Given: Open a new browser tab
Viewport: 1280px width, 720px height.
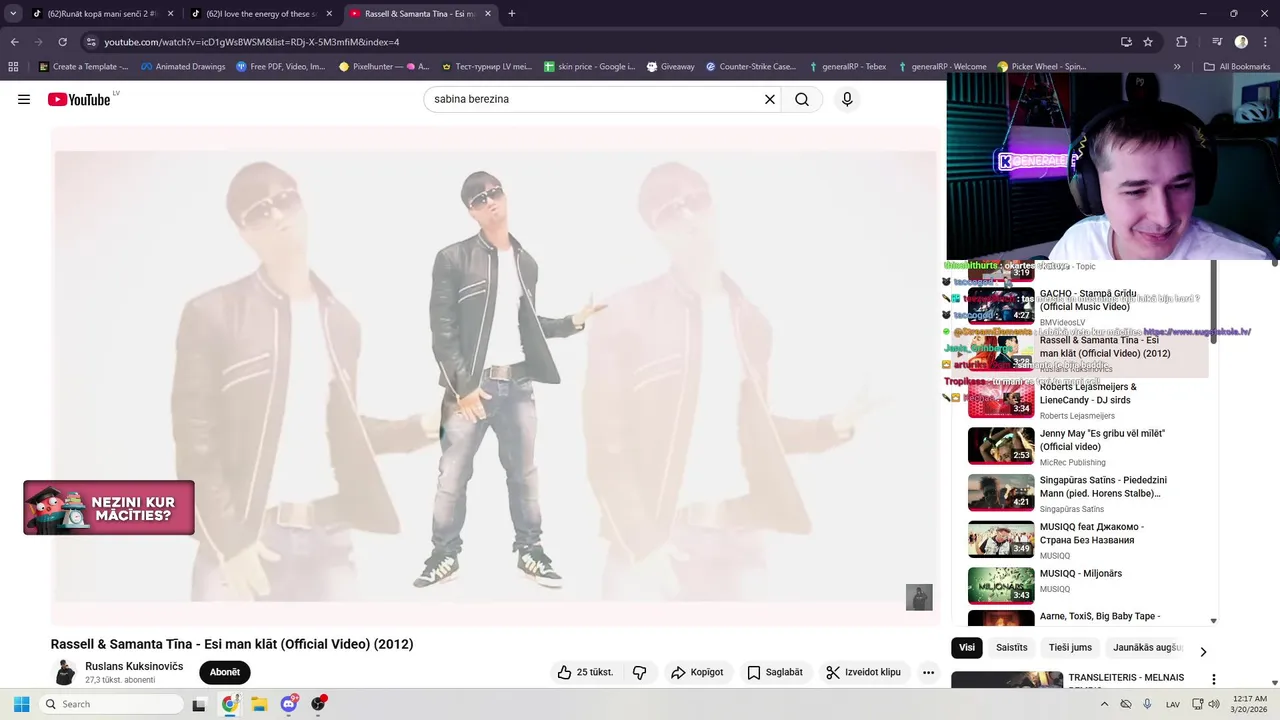Looking at the screenshot, I should (512, 14).
